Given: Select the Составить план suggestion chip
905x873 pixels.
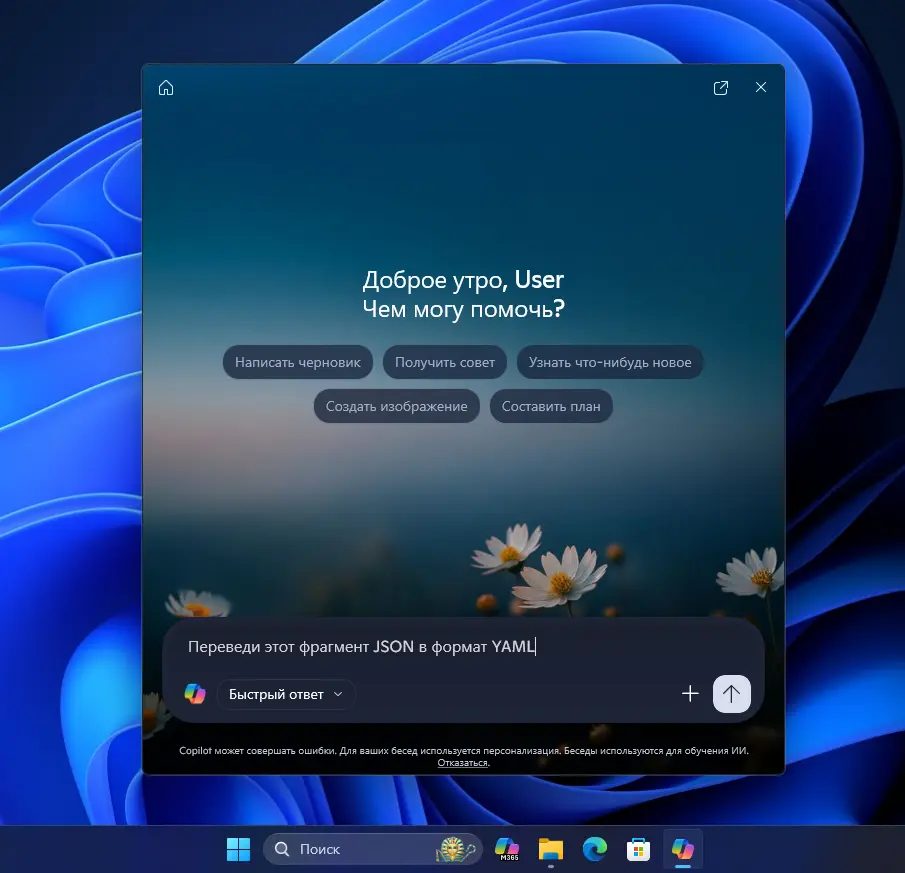Looking at the screenshot, I should coord(551,407).
